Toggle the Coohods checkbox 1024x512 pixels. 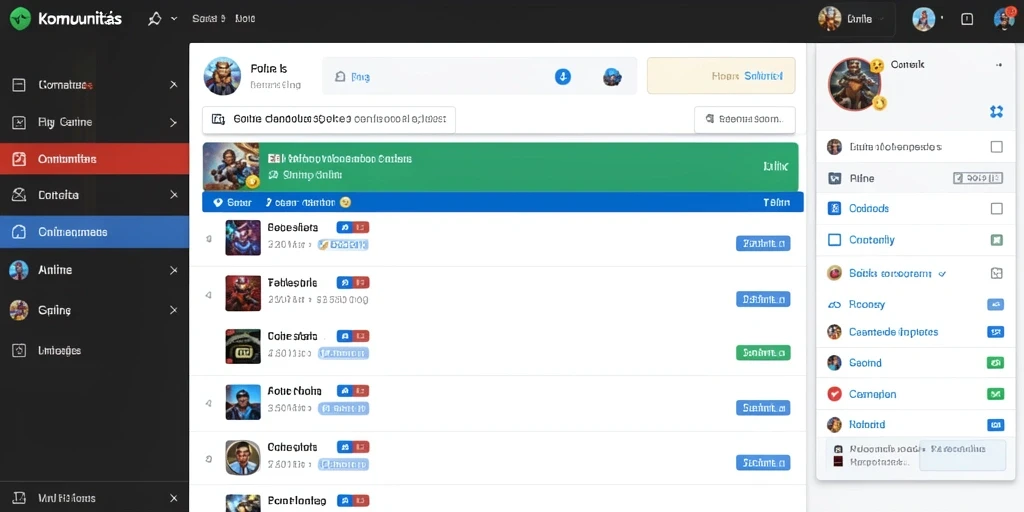(997, 208)
